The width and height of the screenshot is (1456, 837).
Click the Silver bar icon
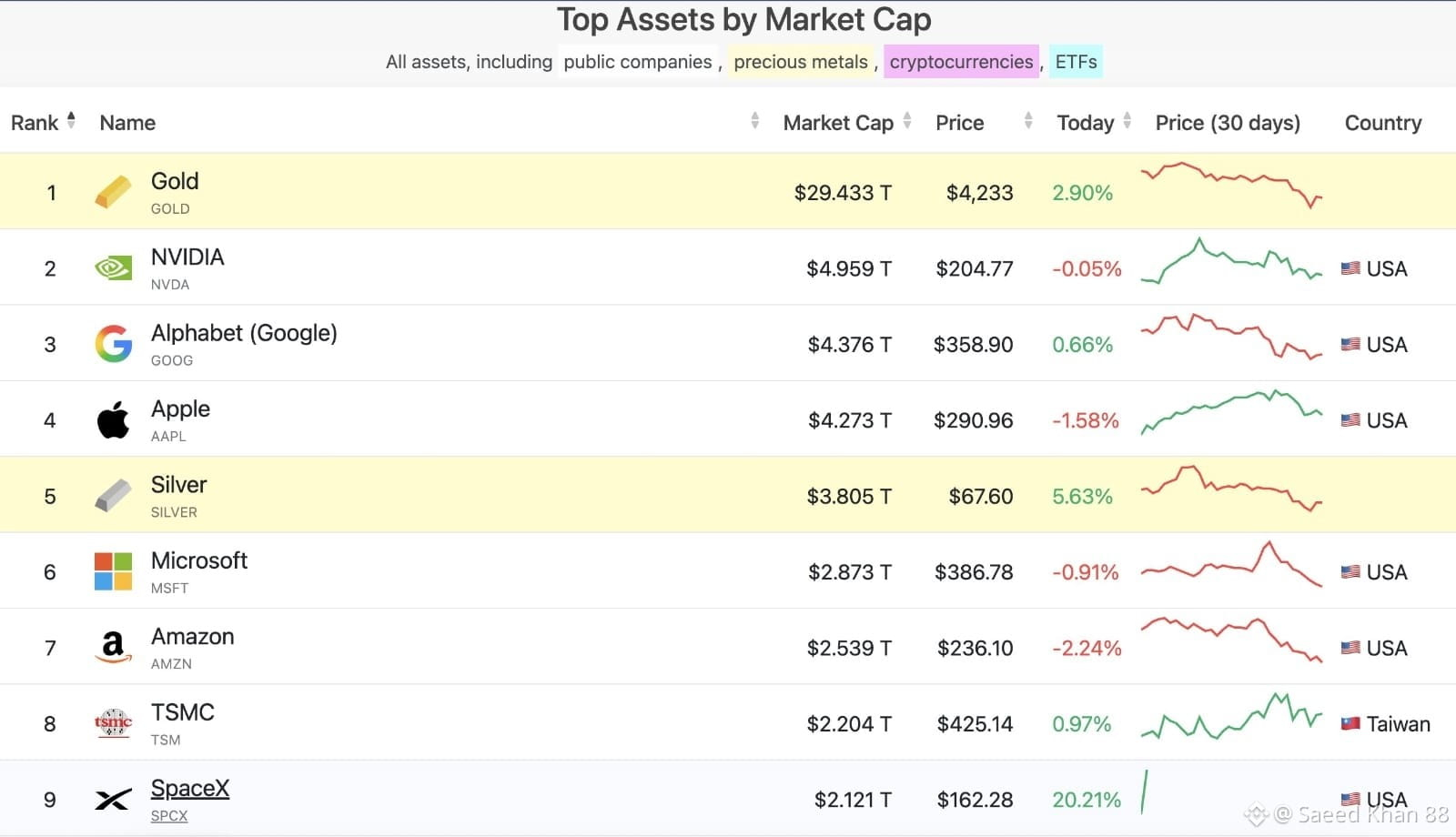point(113,496)
